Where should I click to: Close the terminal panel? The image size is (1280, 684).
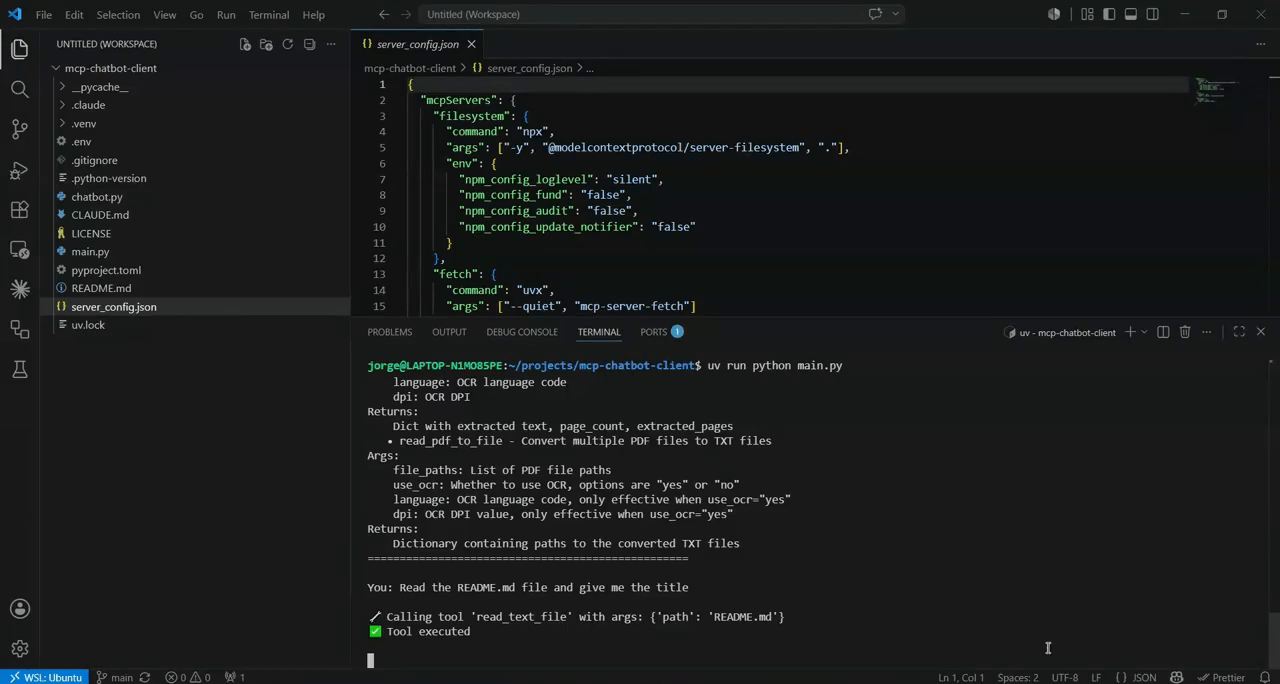(x=1260, y=332)
